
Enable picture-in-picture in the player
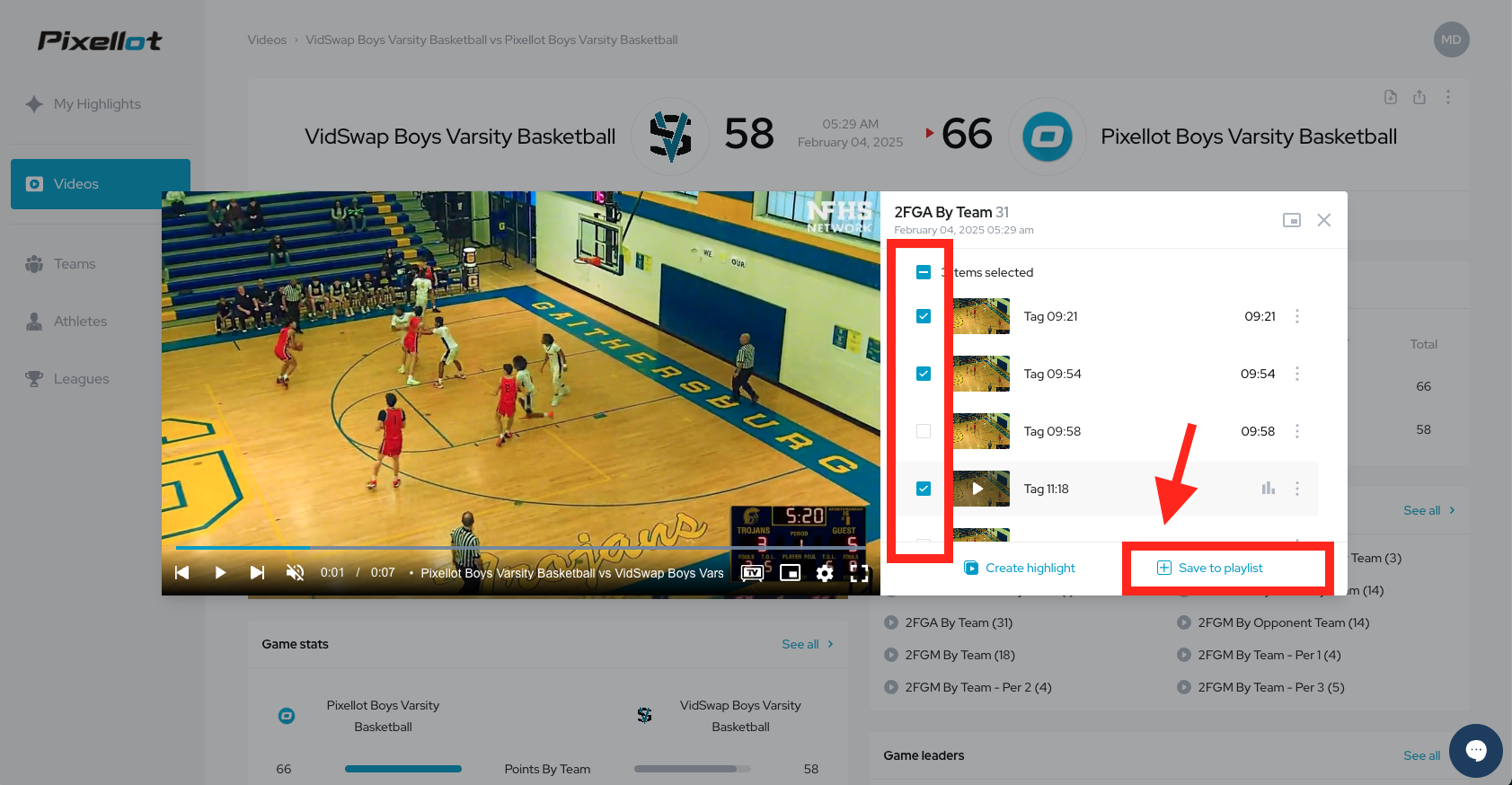(x=790, y=573)
